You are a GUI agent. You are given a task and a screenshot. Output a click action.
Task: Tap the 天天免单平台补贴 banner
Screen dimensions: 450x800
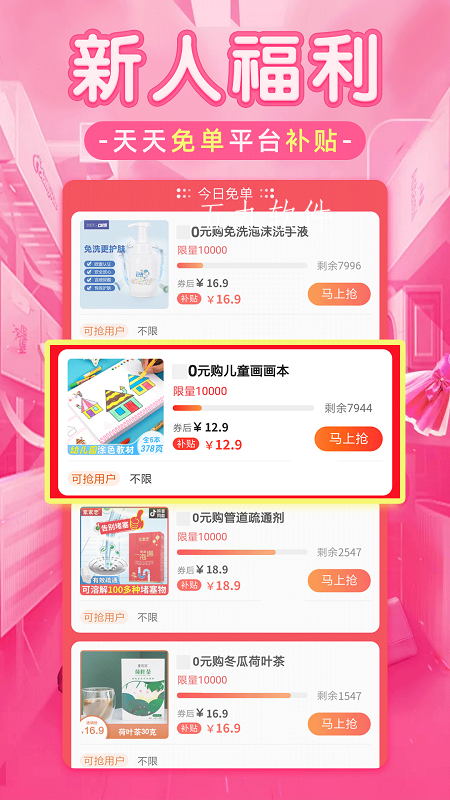click(225, 141)
